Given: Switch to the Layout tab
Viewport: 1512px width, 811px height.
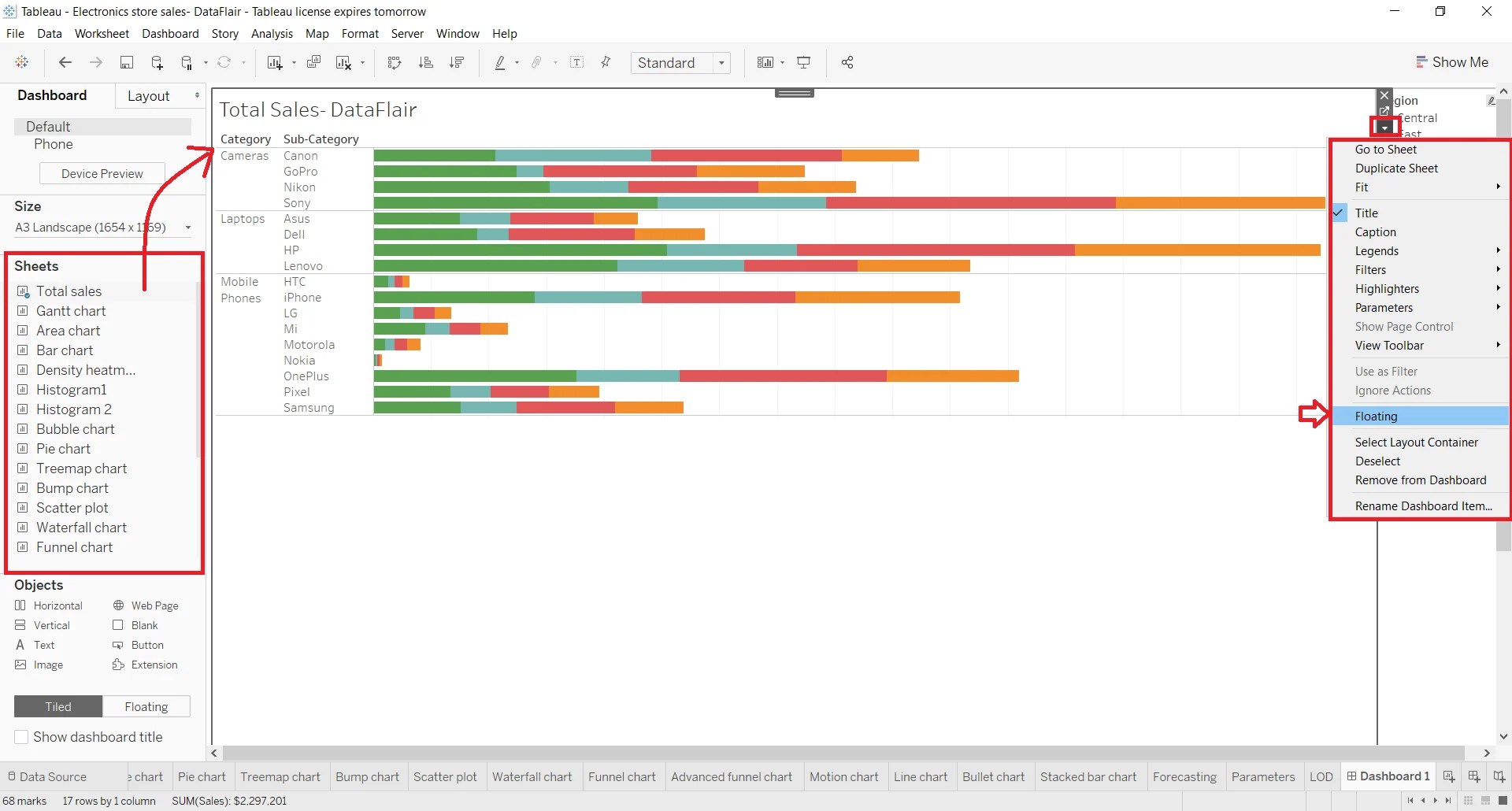Looking at the screenshot, I should [150, 95].
